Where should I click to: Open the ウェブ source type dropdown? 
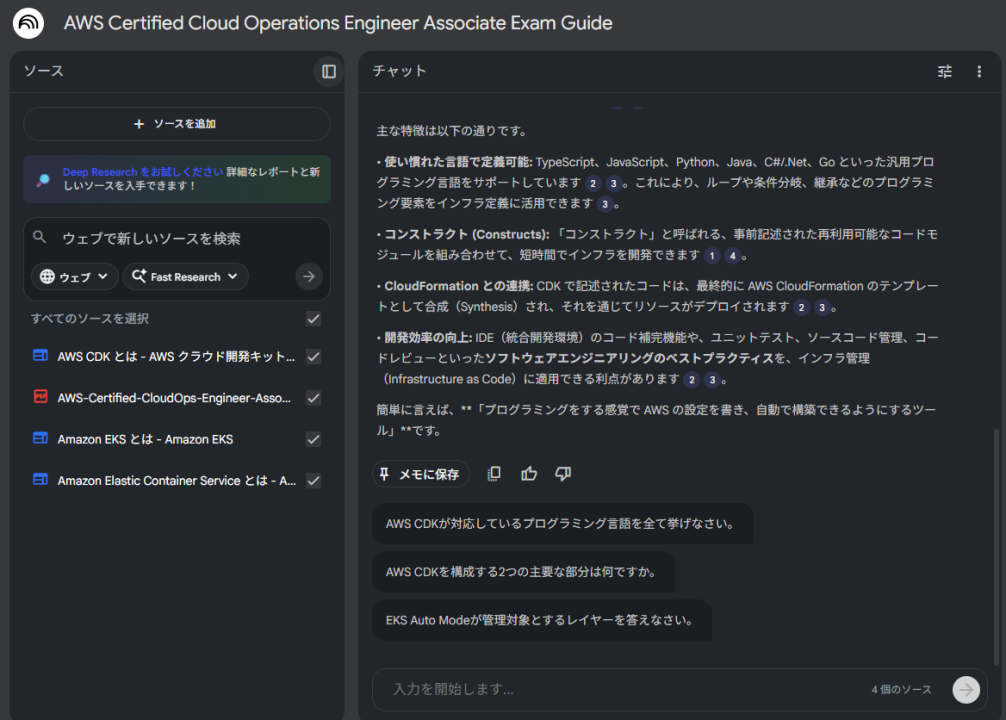75,277
